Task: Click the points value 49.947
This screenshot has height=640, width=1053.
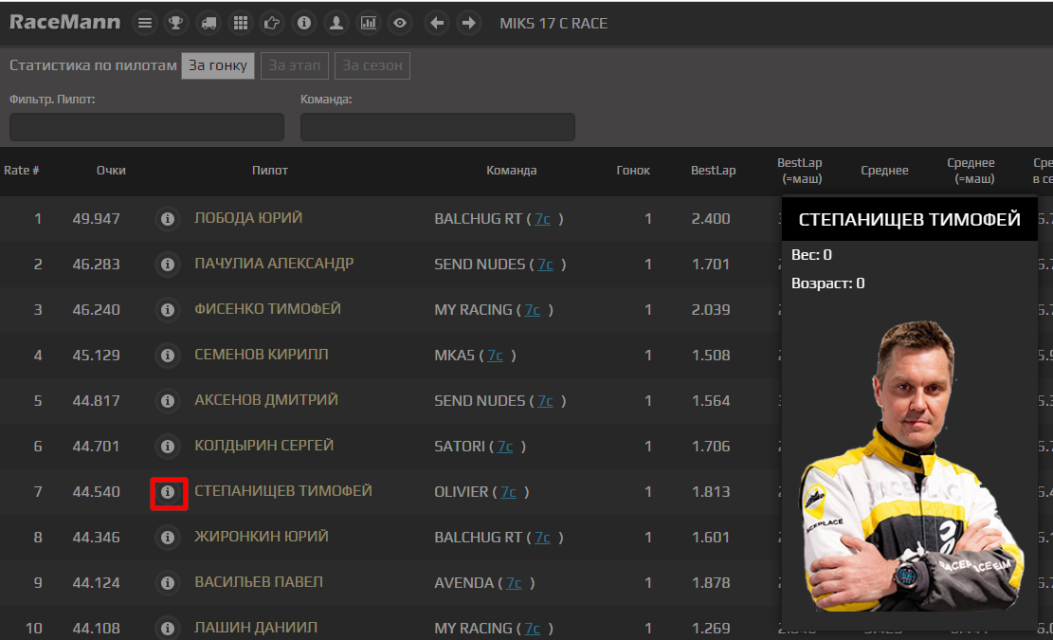Action: coord(96,219)
